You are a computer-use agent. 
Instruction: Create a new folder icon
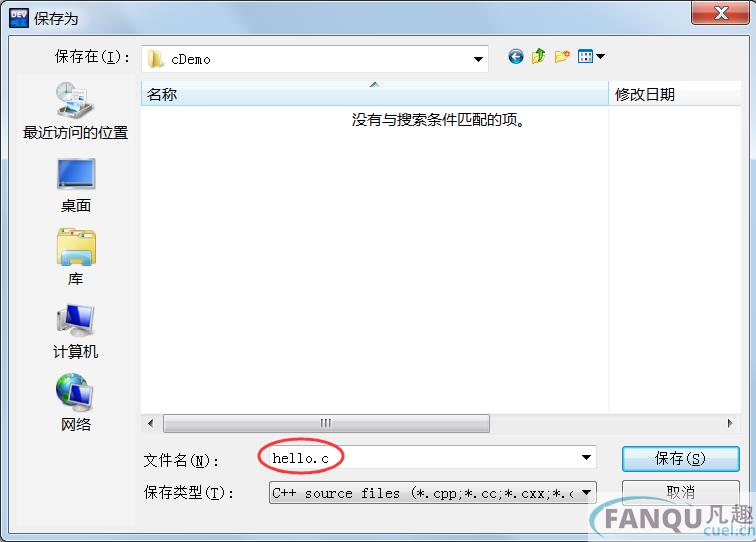pos(562,56)
